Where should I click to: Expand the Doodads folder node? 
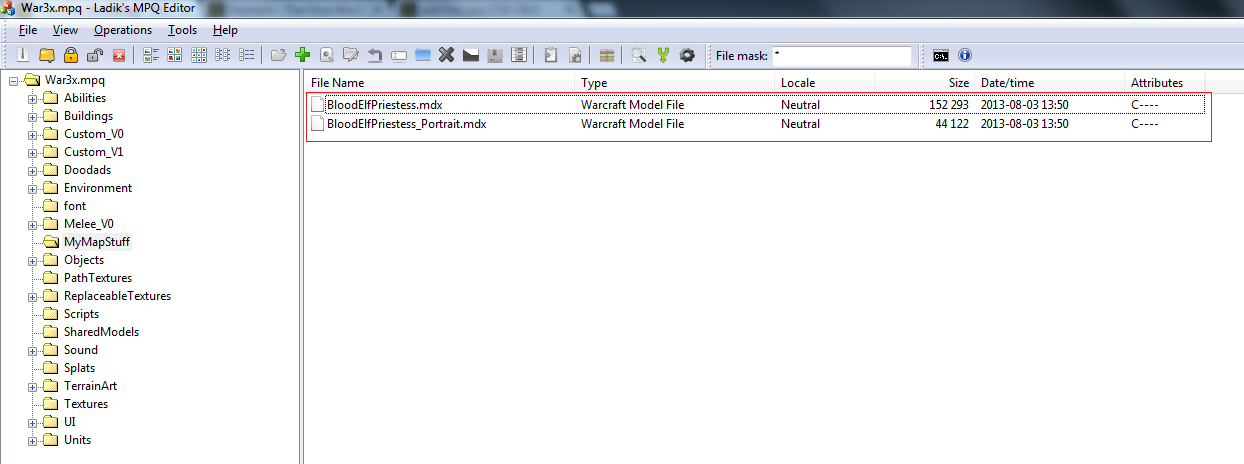tap(33, 170)
